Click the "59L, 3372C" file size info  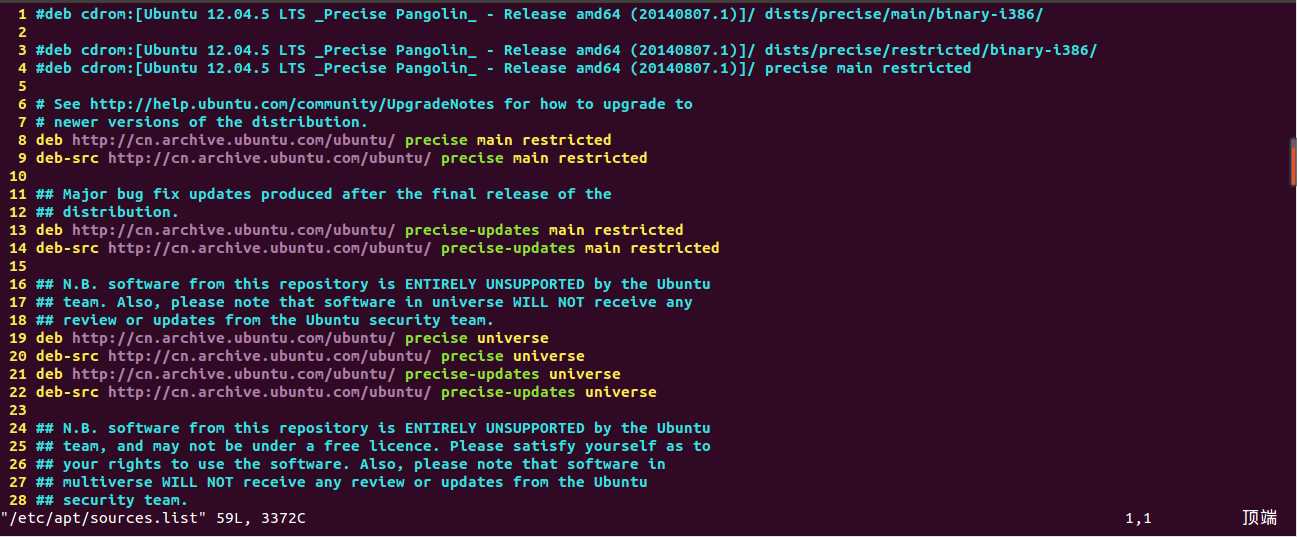tap(261, 518)
